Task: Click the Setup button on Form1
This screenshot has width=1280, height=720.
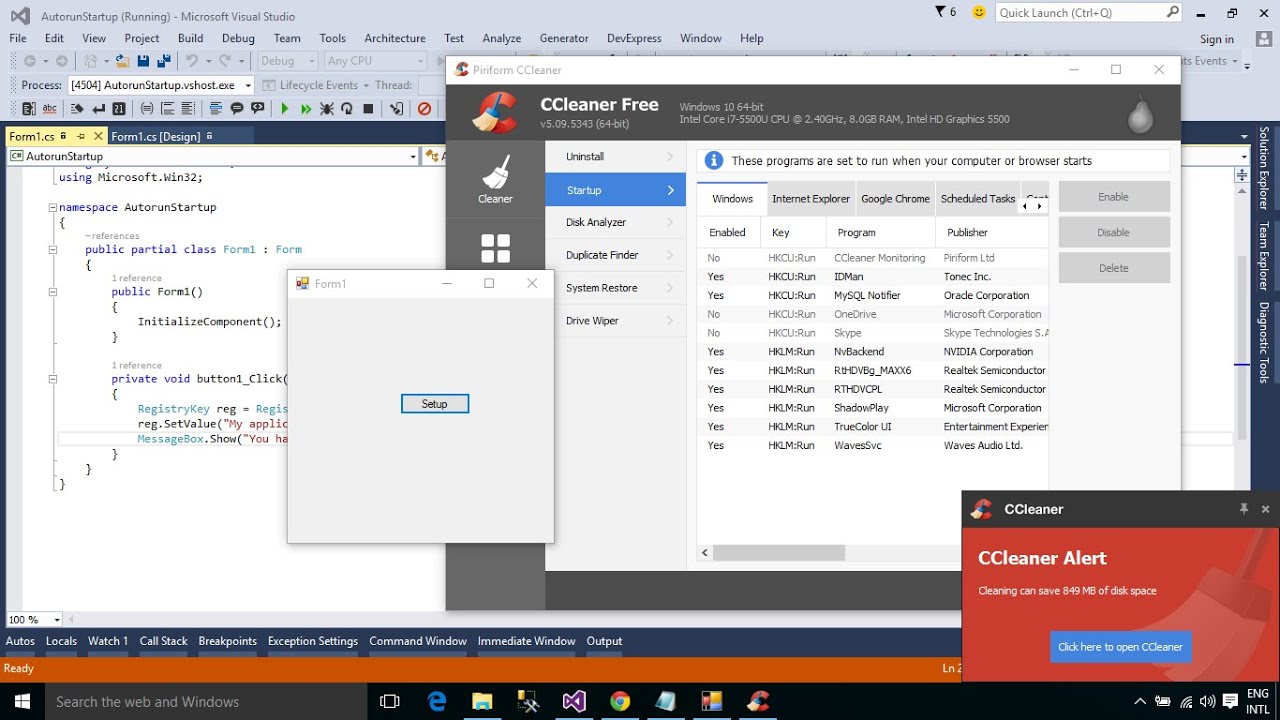Action: (435, 404)
